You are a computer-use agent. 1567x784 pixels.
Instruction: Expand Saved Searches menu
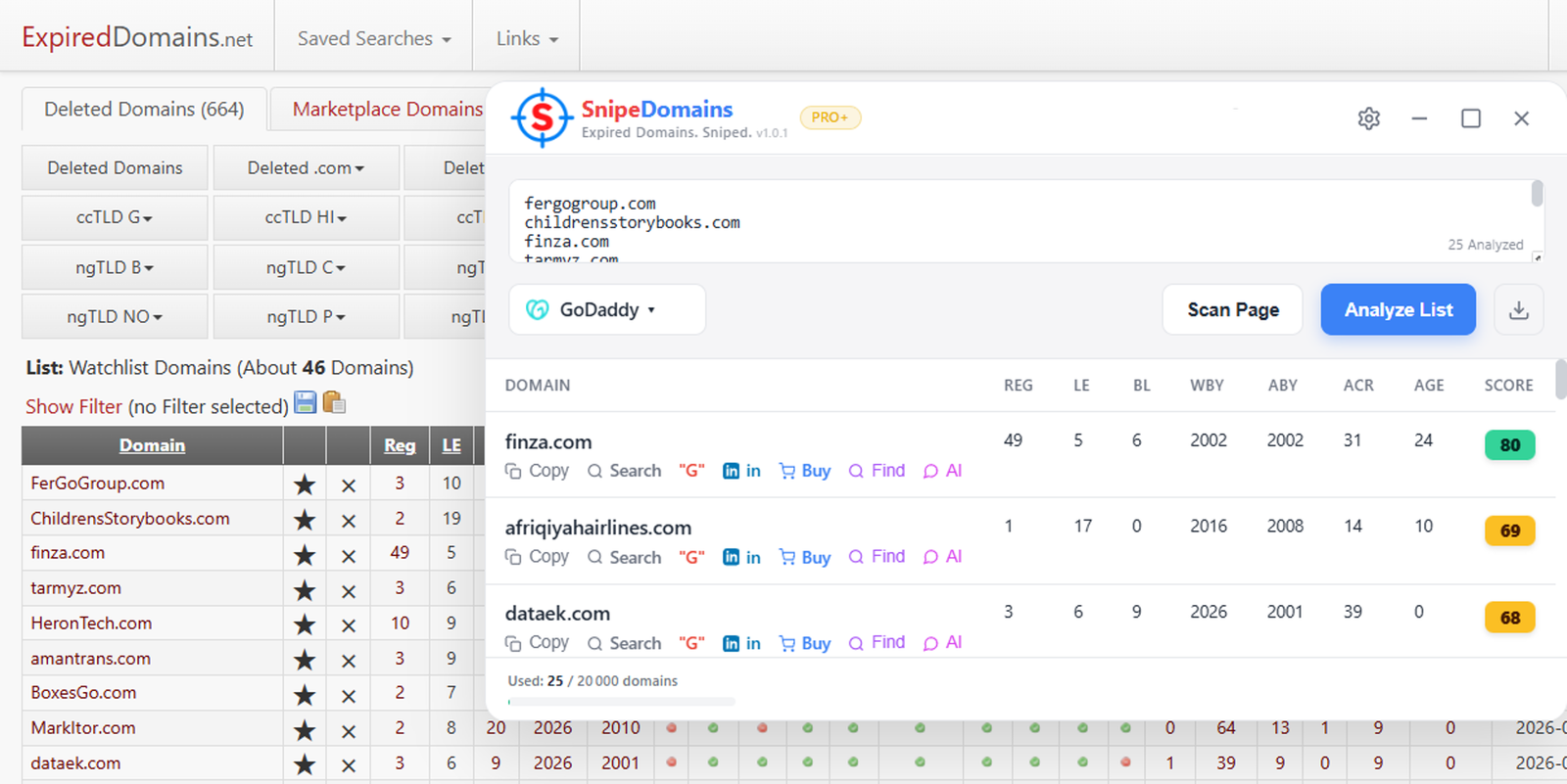tap(374, 38)
